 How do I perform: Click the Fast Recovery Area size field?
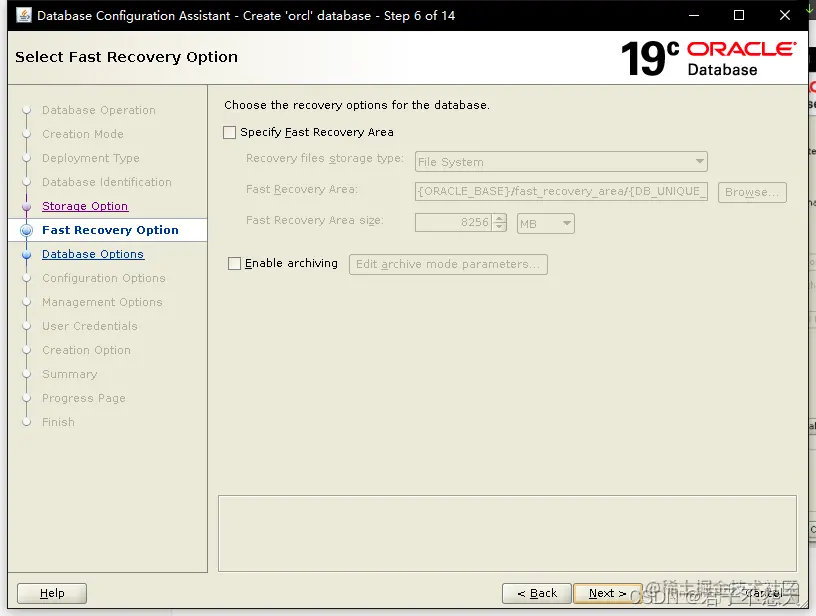click(x=453, y=223)
